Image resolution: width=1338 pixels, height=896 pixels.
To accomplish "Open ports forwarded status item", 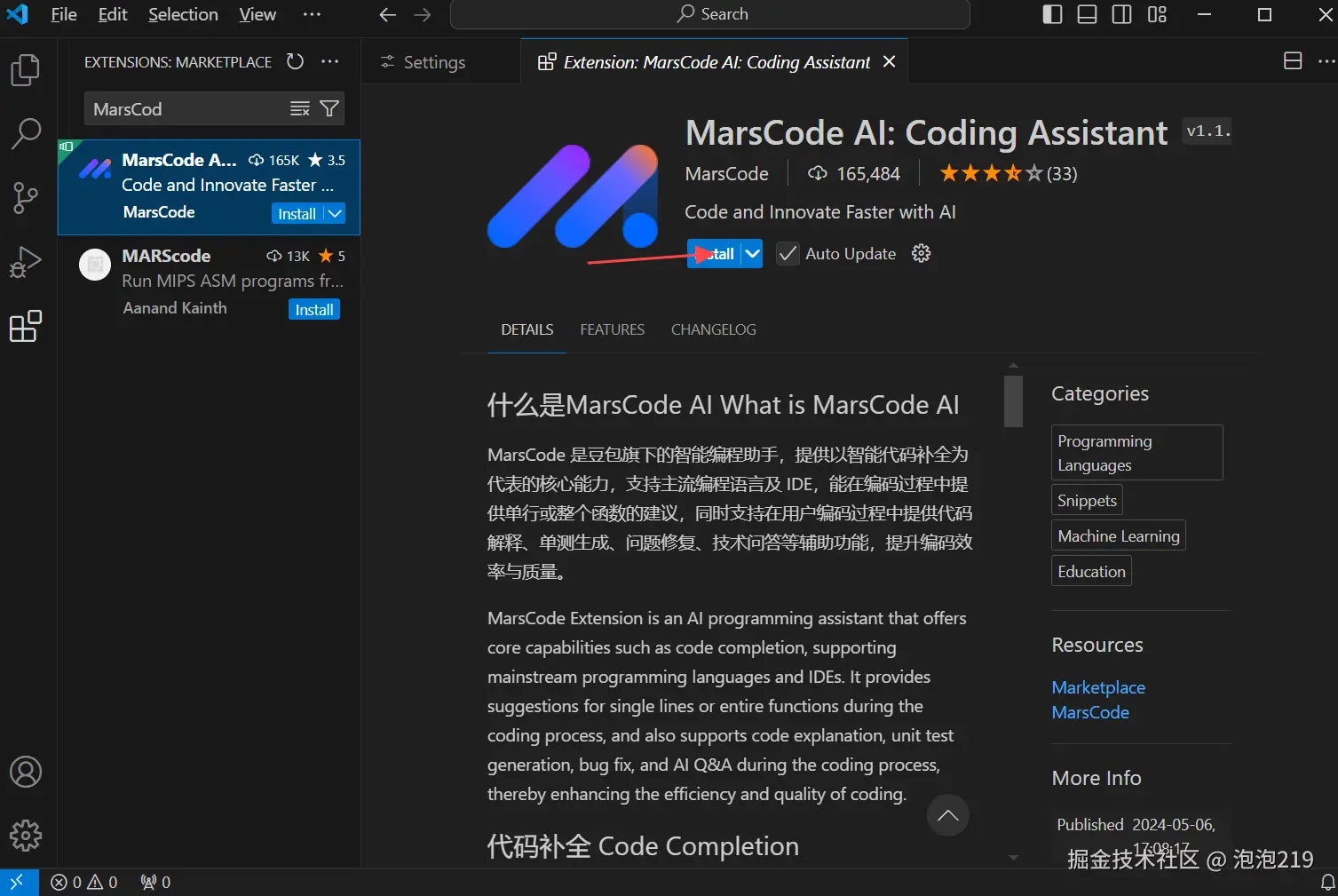I will point(155,882).
